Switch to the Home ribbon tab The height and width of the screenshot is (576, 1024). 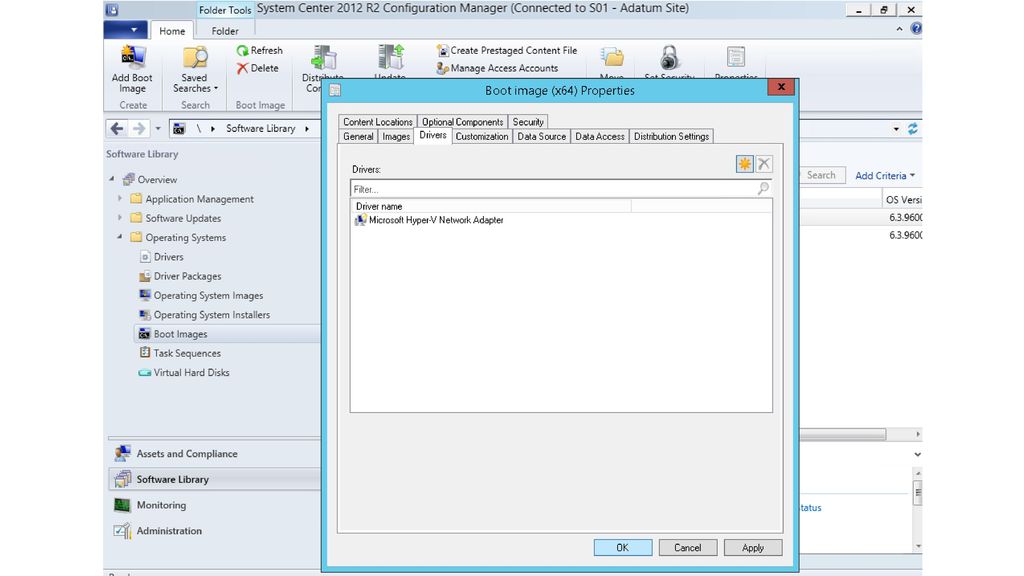tap(172, 31)
